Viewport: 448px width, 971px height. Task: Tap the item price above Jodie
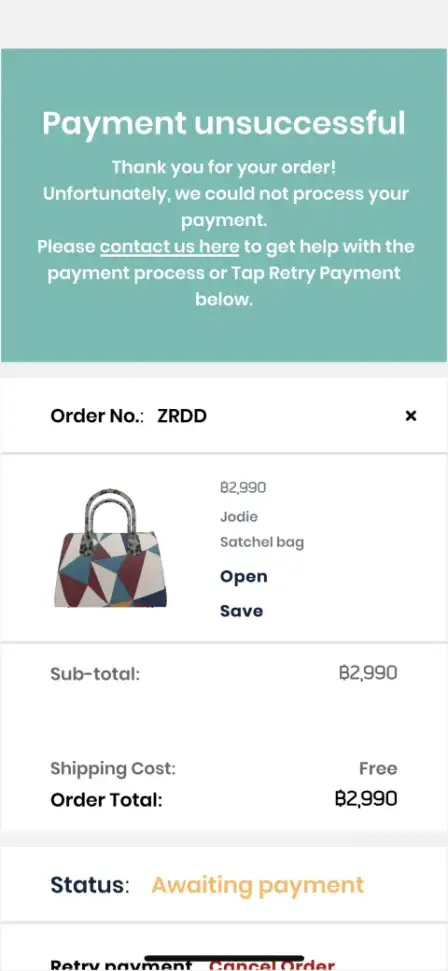(243, 488)
